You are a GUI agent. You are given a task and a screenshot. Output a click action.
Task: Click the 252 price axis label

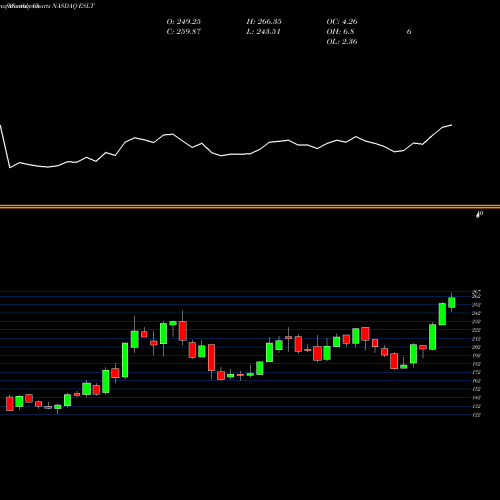point(476,305)
